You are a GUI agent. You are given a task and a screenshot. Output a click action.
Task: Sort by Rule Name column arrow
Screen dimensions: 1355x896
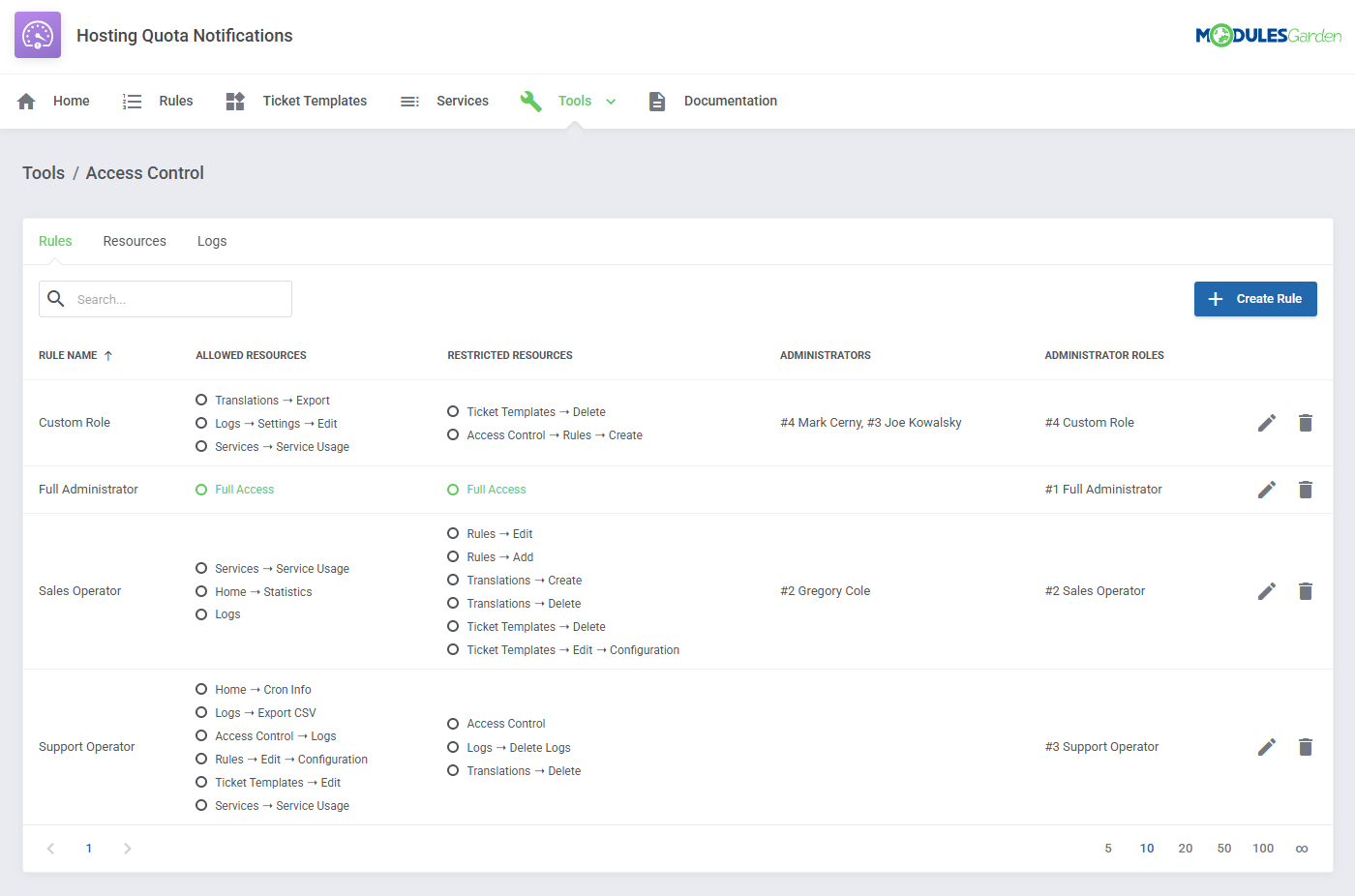[x=108, y=356]
